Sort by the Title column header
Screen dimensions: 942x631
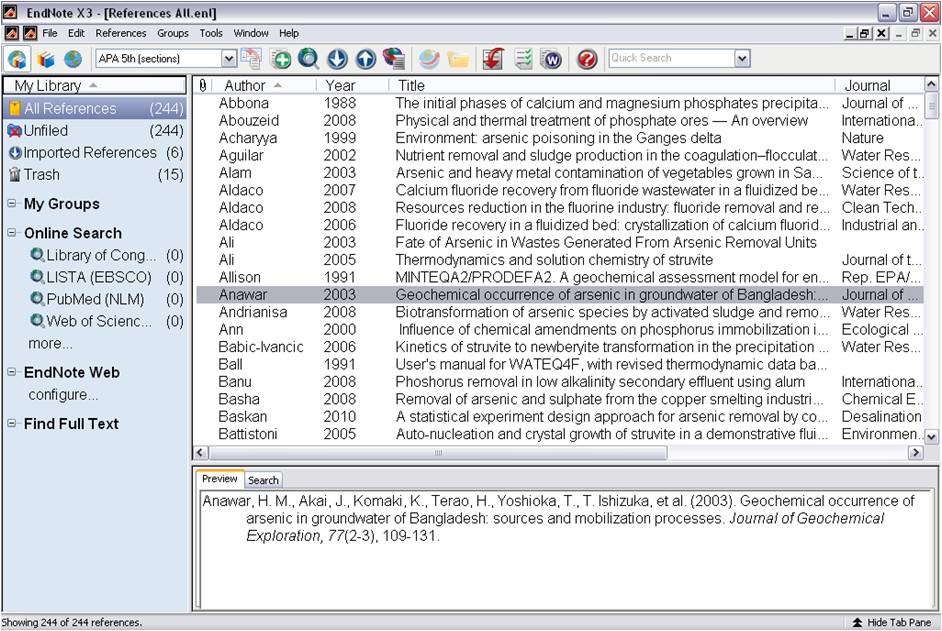coord(612,85)
